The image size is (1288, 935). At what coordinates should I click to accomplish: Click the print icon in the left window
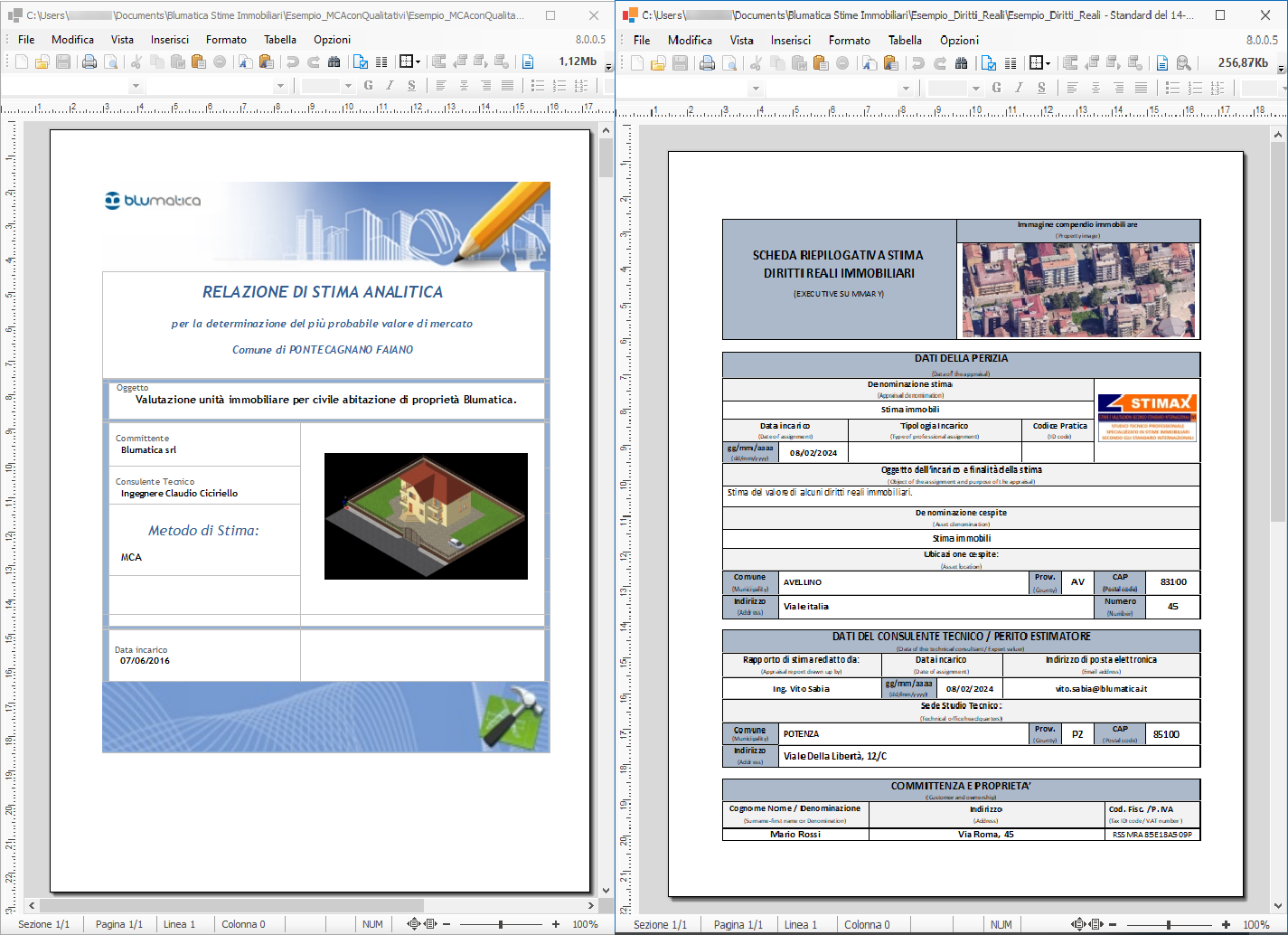[89, 61]
